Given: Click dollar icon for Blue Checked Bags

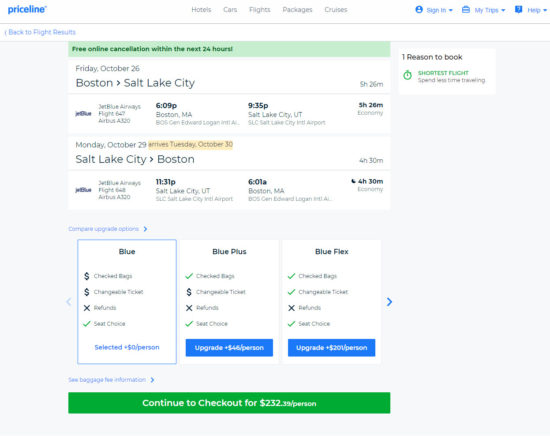Looking at the screenshot, I should [87, 276].
